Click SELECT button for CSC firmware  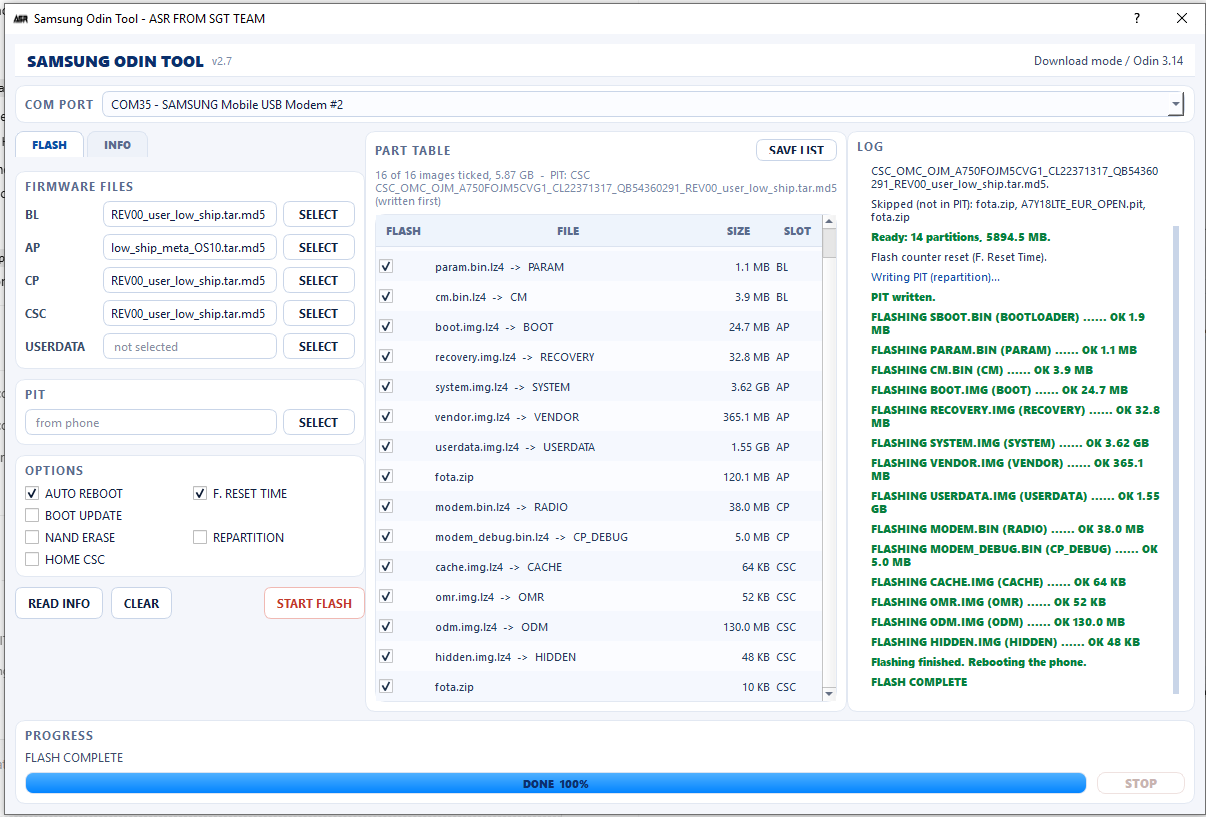coord(318,313)
